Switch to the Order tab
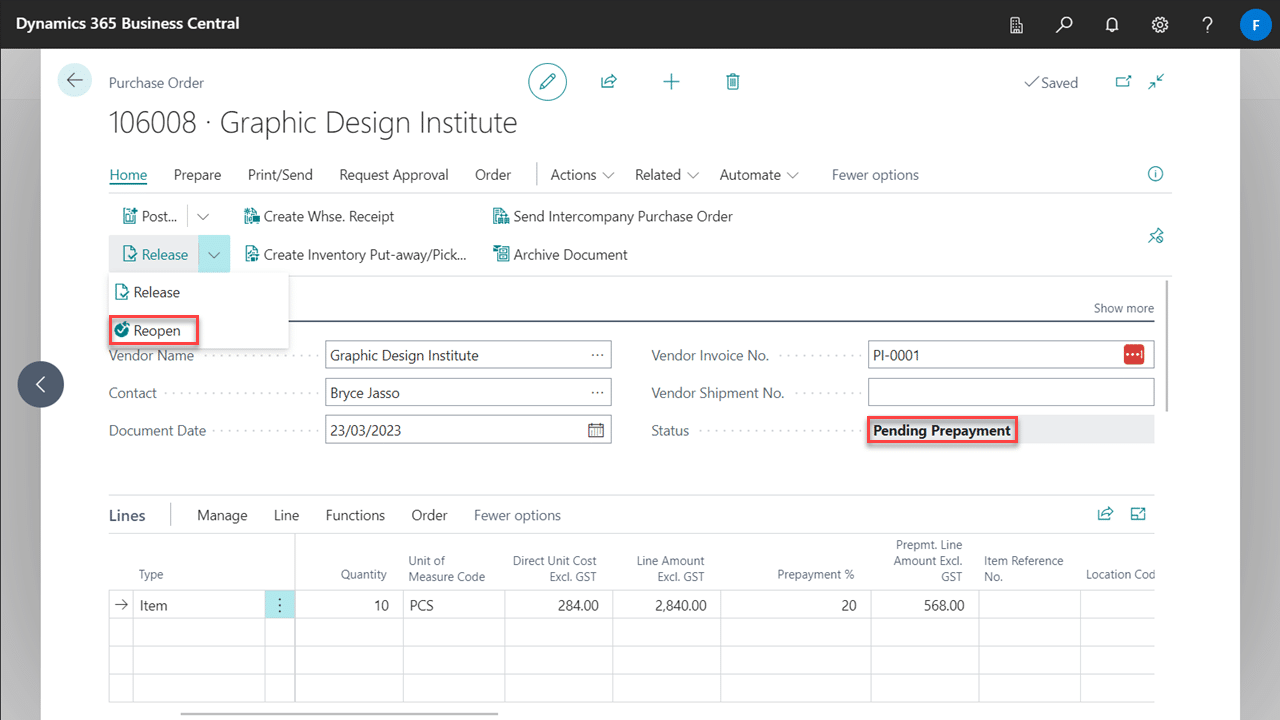The width and height of the screenshot is (1280, 720). coord(493,174)
